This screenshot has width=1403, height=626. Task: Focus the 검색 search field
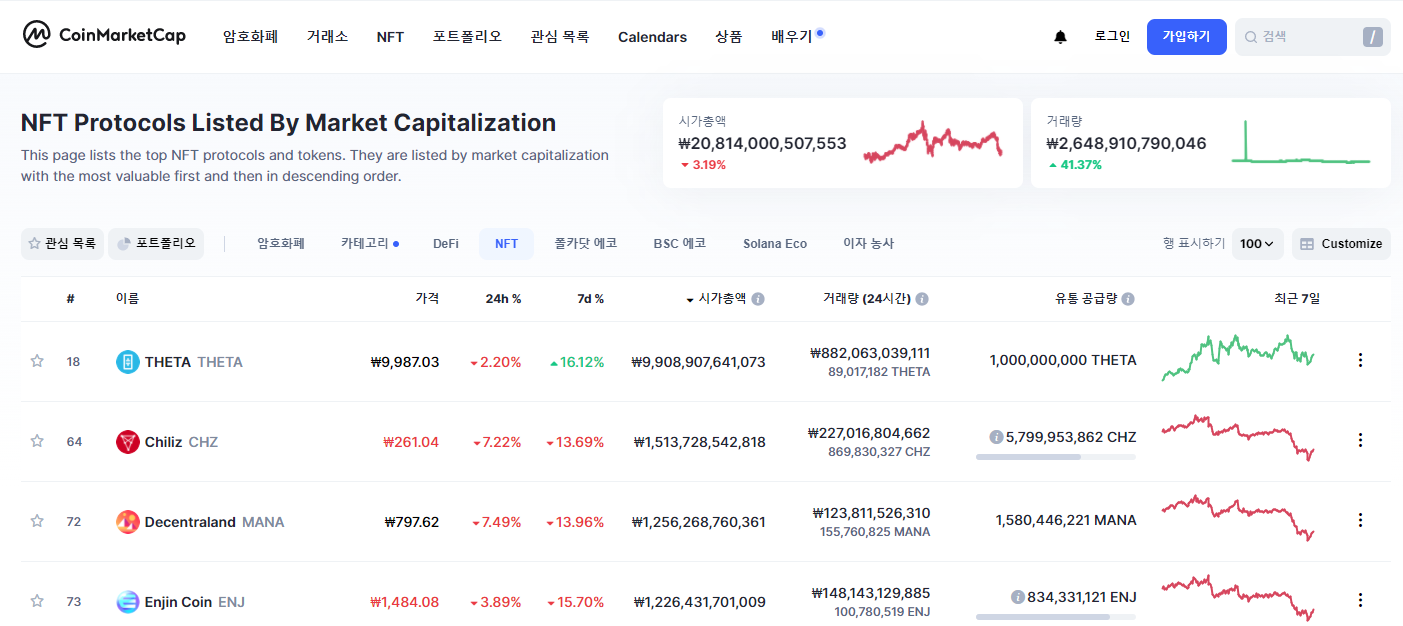1312,37
